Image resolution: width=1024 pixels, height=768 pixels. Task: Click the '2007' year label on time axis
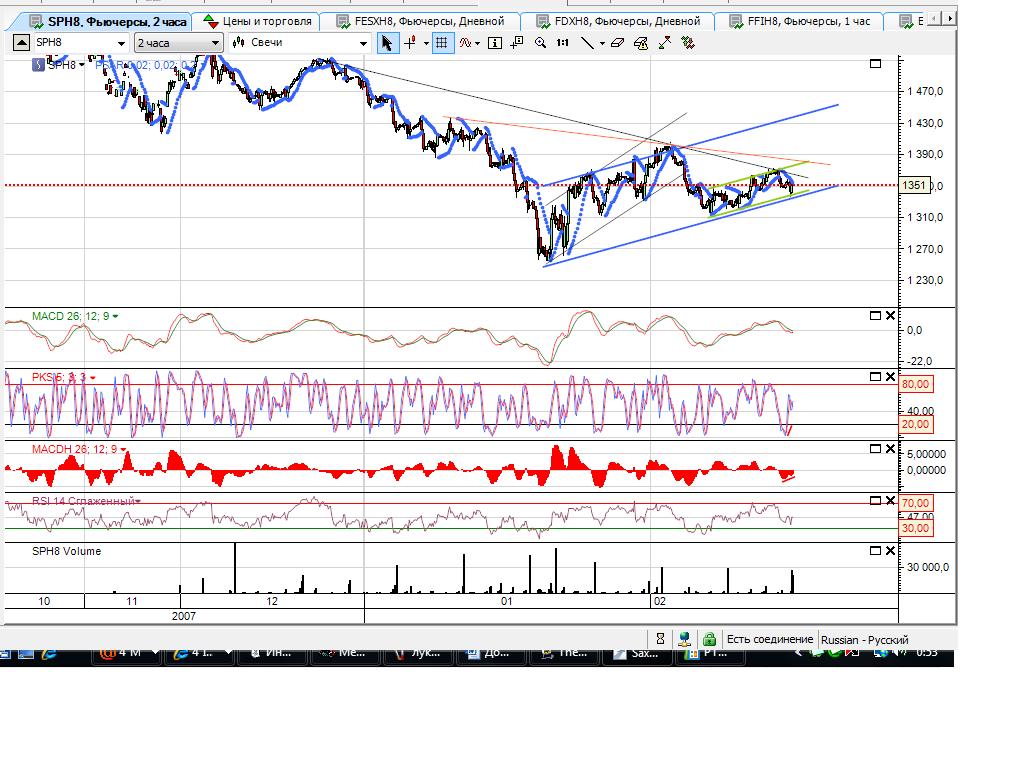[x=184, y=616]
